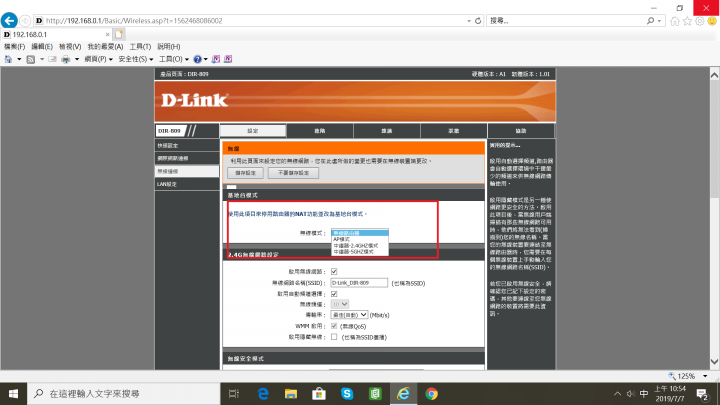Viewport: 720px width, 405px height.
Task: Open the print dropdown arrow in the command bar
Action: coord(77,59)
